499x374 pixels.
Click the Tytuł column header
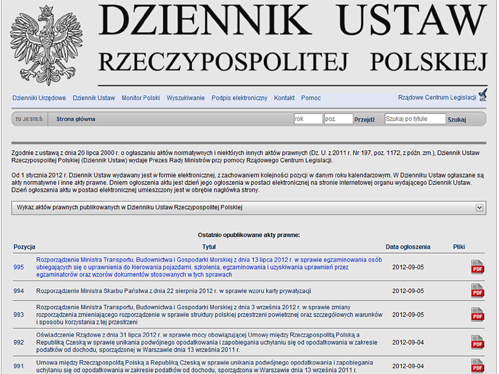[x=209, y=247]
